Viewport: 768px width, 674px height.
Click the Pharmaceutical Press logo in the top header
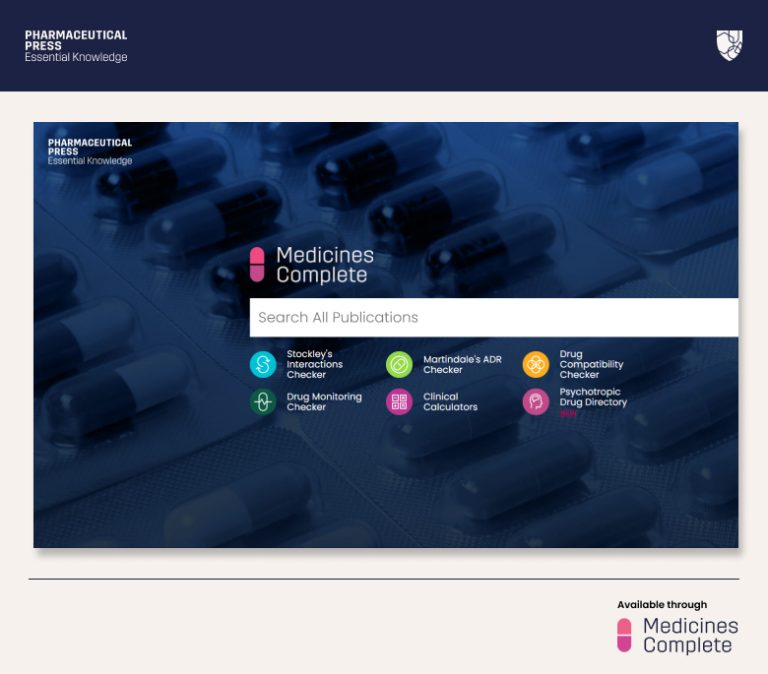click(x=76, y=46)
